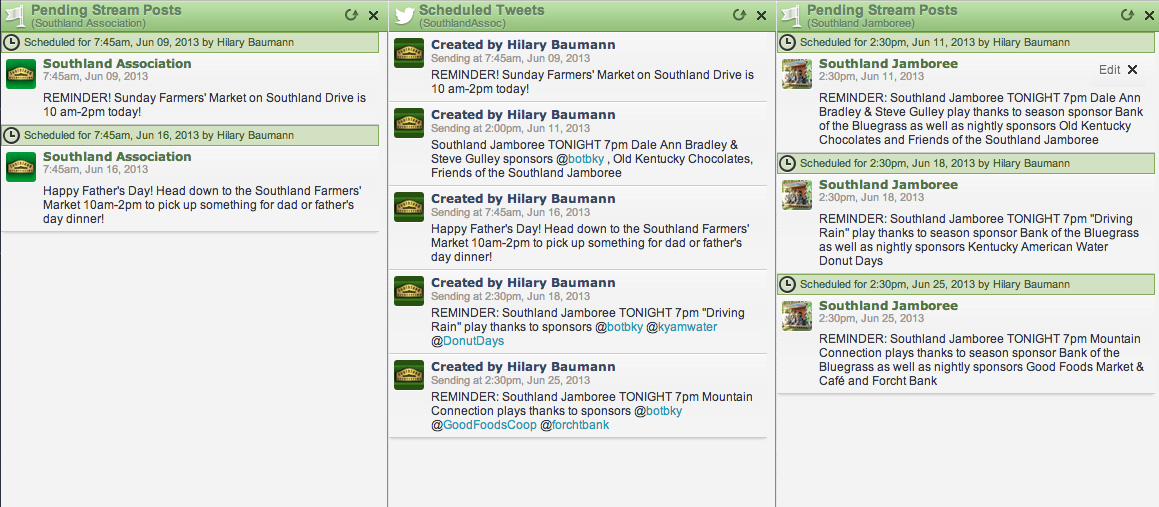
Task: Select 'Created by Hilary Baumann' on Jun 25 tweet
Action: coord(523,367)
